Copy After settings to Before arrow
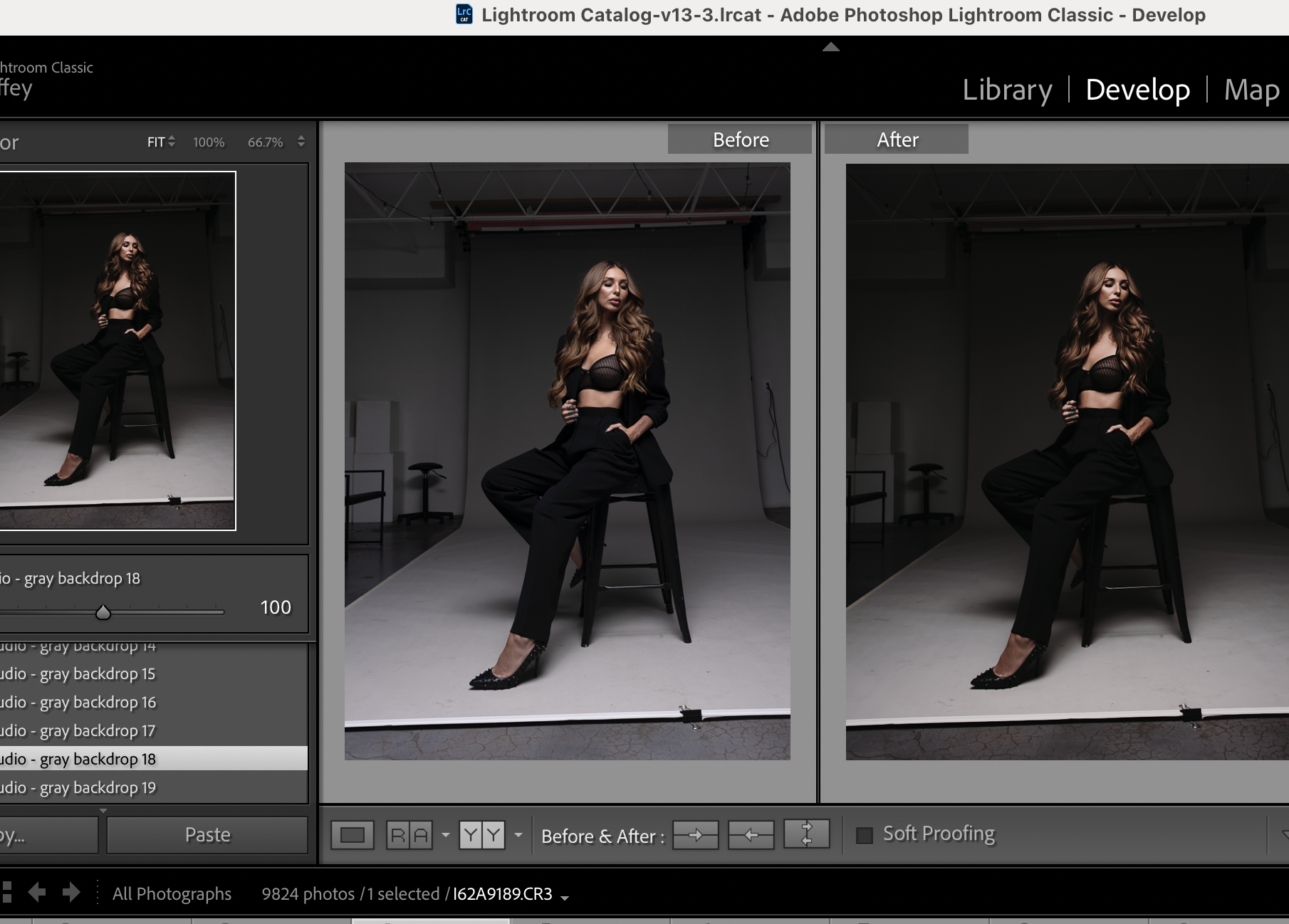Screen dimensions: 1289x924 click(751, 835)
